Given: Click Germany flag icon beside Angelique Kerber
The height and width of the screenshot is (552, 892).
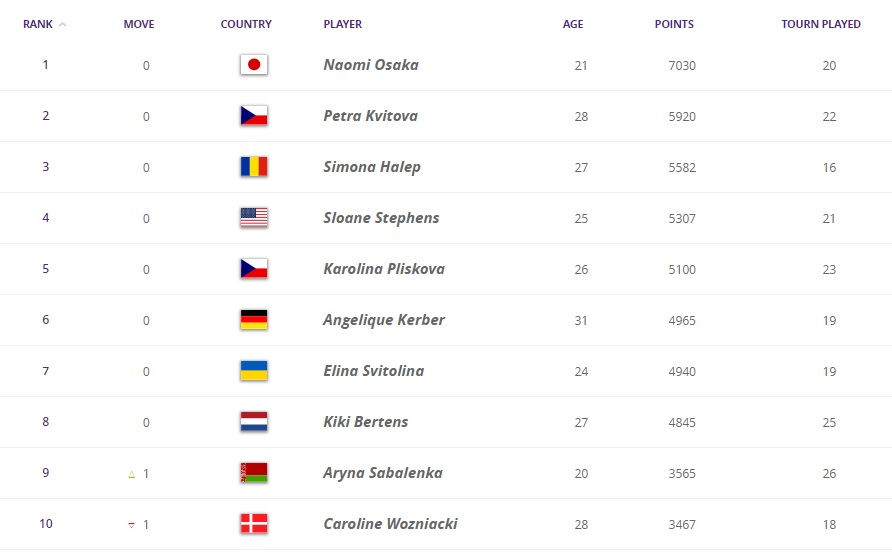Looking at the screenshot, I should [254, 320].
